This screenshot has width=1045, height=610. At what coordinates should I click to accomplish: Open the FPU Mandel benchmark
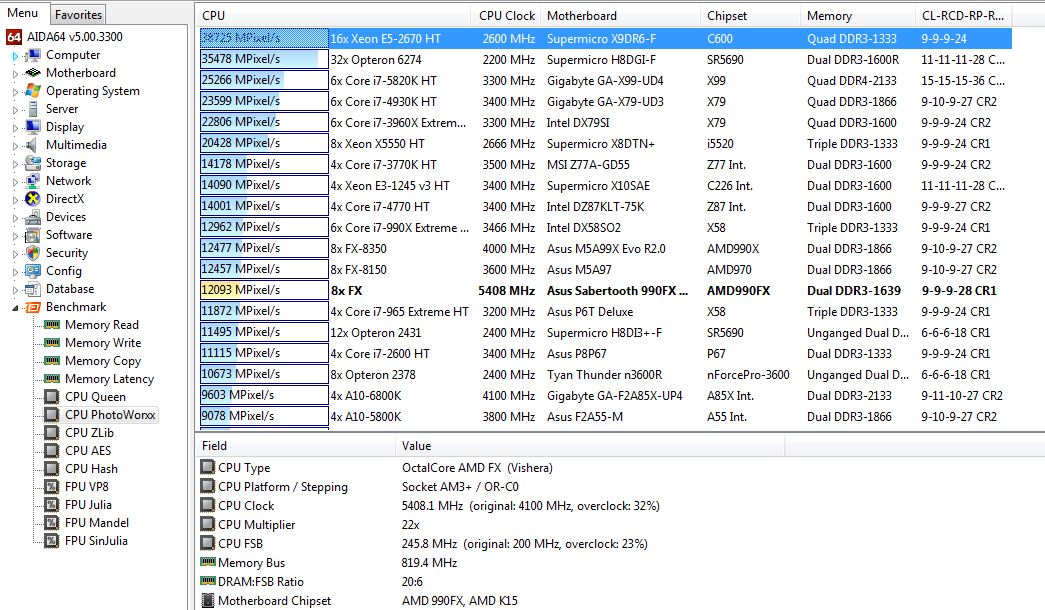click(x=97, y=523)
